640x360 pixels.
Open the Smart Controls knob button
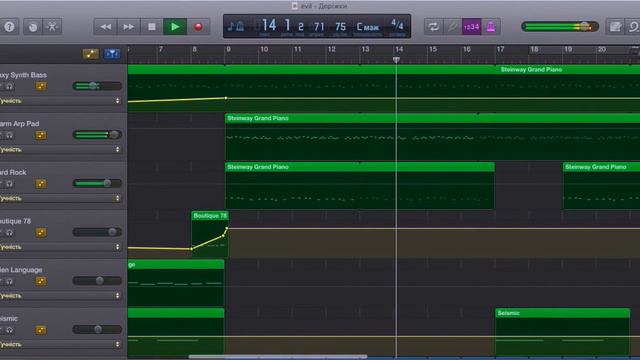33,27
